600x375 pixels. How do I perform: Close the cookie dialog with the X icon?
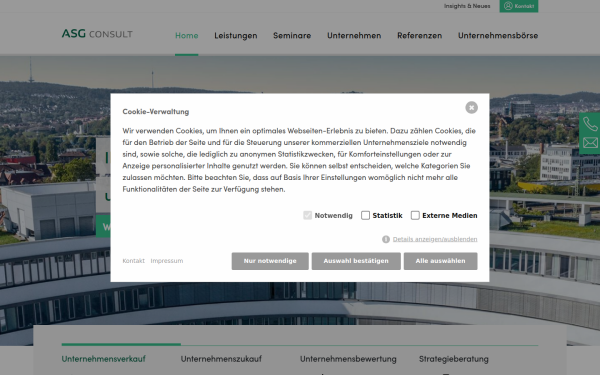pyautogui.click(x=471, y=108)
